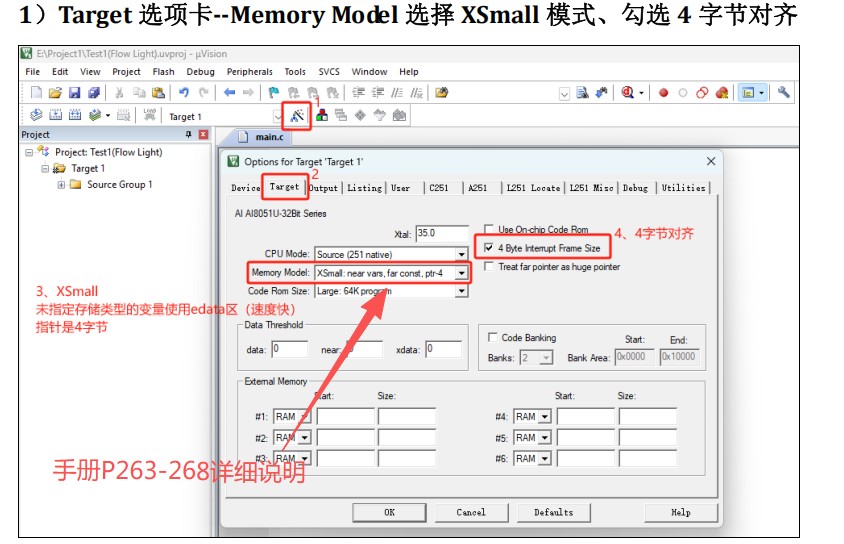Click the Cancel button

471,512
